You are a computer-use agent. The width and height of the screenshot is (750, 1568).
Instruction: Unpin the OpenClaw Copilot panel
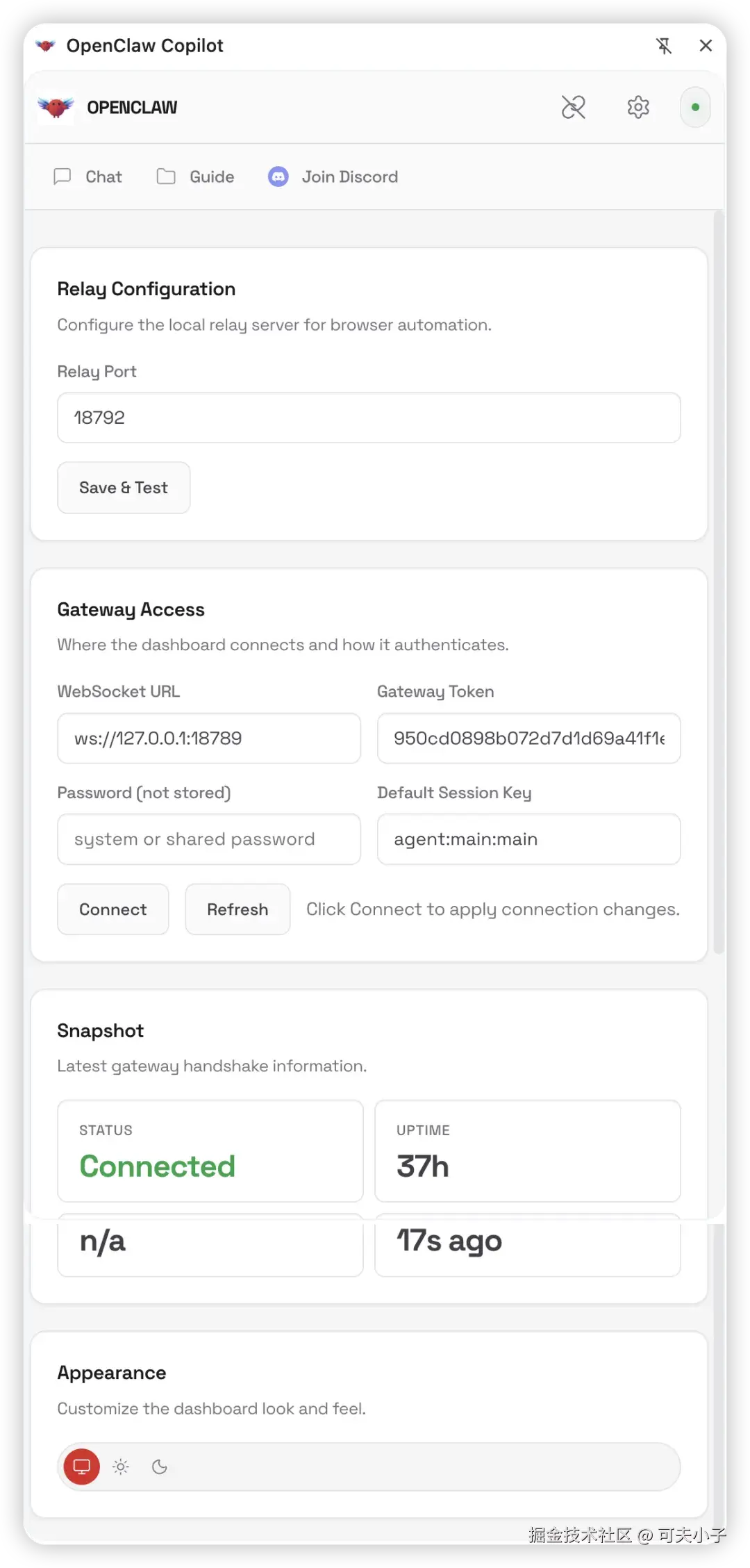click(664, 46)
